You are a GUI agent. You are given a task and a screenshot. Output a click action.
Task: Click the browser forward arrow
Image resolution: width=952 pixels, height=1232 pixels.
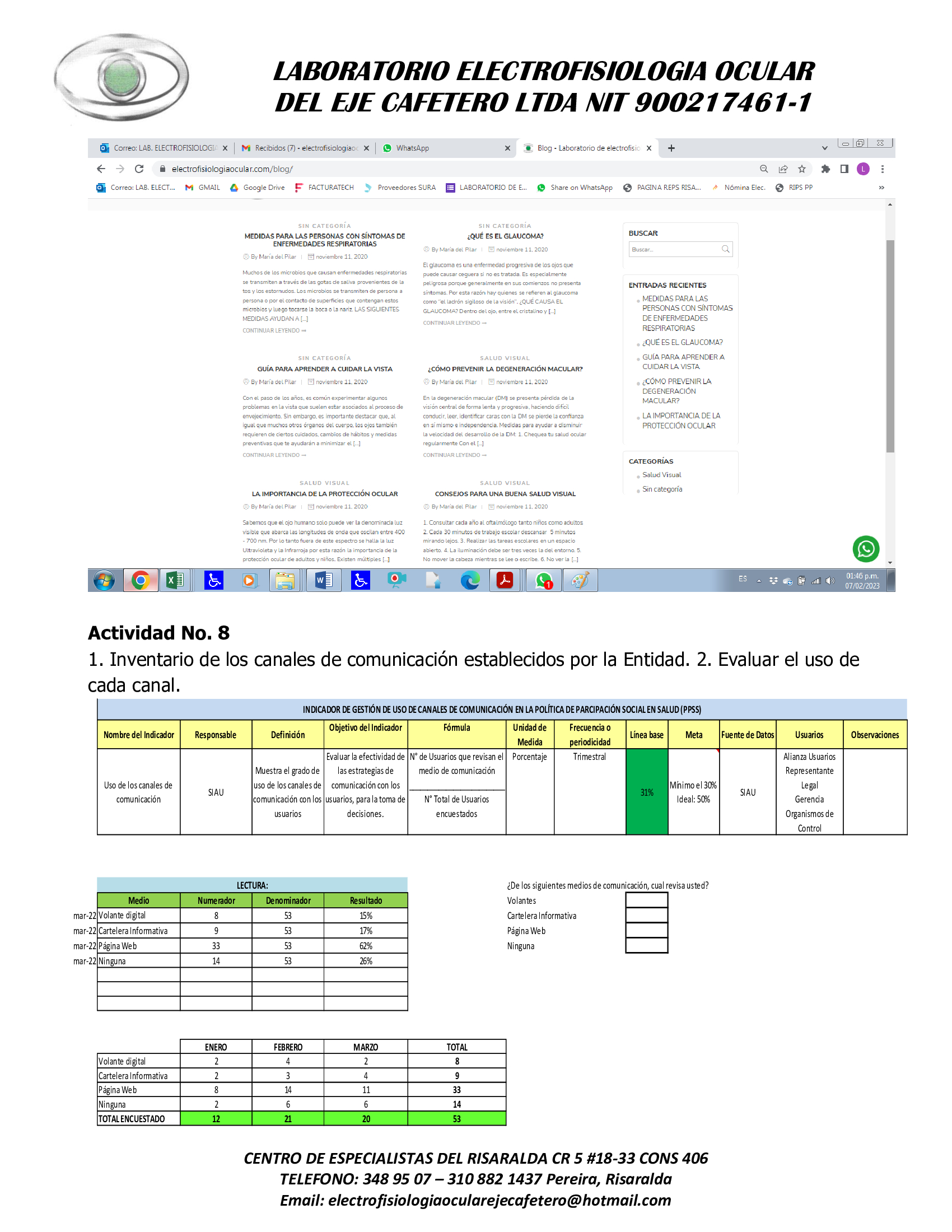click(x=120, y=169)
